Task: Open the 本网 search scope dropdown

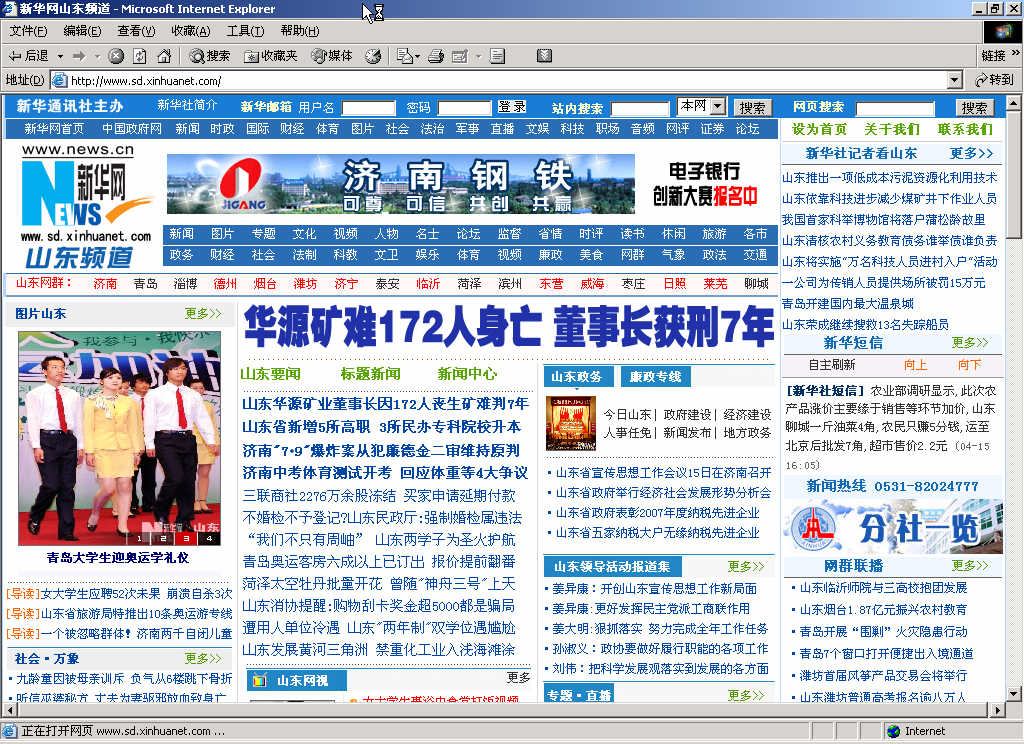Action: [x=718, y=106]
